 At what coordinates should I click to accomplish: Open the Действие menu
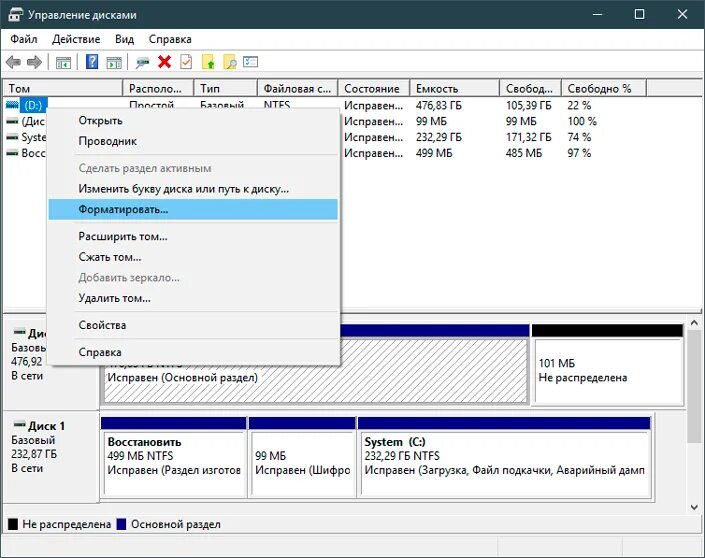tap(76, 39)
